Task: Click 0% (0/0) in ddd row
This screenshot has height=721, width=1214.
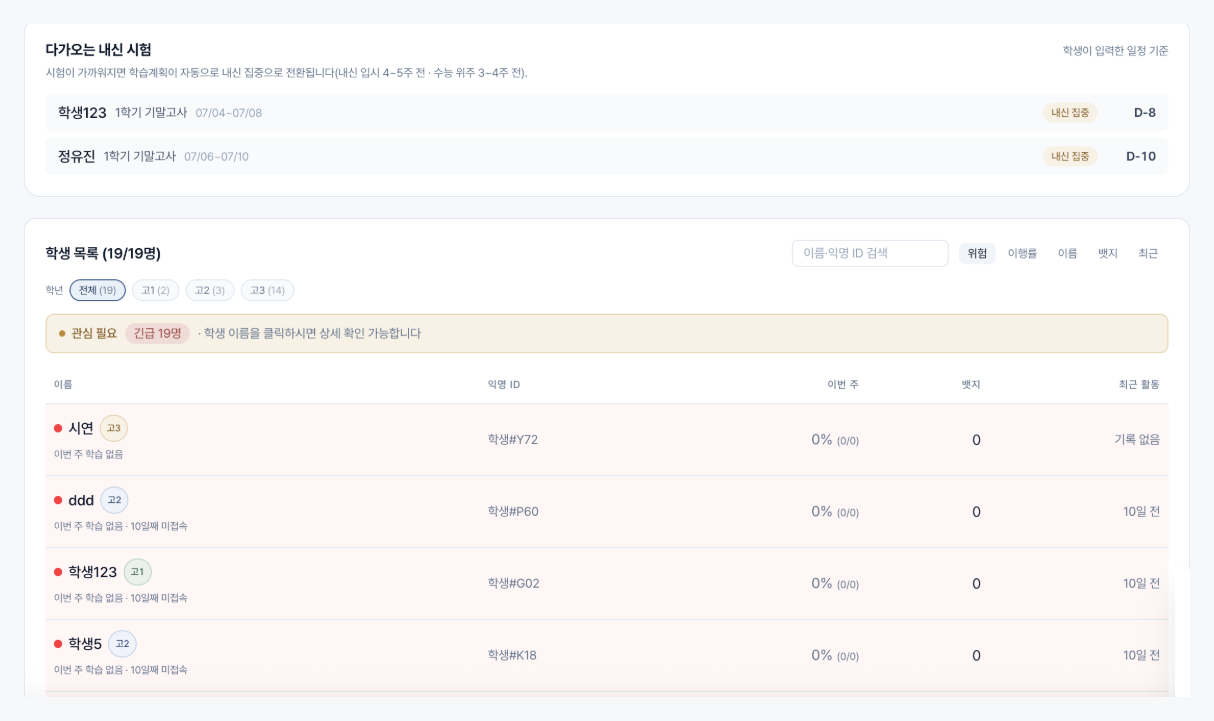Action: [835, 511]
